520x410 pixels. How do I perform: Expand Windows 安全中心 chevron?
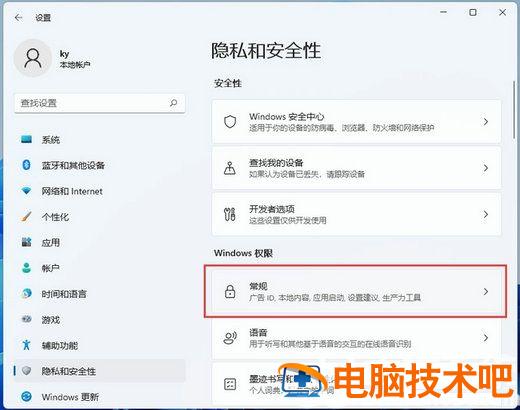(x=486, y=122)
